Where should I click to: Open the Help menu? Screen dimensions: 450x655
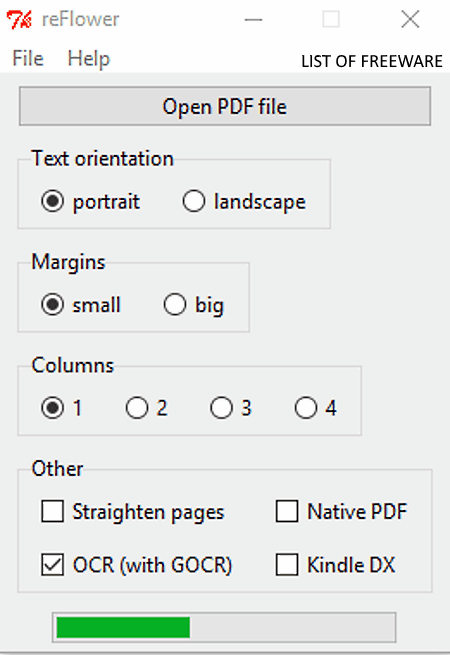(89, 58)
